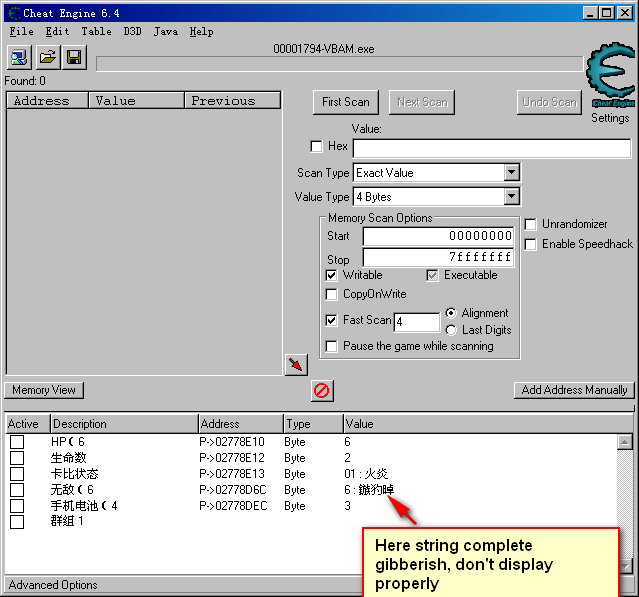This screenshot has width=639, height=597.
Task: Activate the HP entry checkbox
Action: [x=17, y=442]
